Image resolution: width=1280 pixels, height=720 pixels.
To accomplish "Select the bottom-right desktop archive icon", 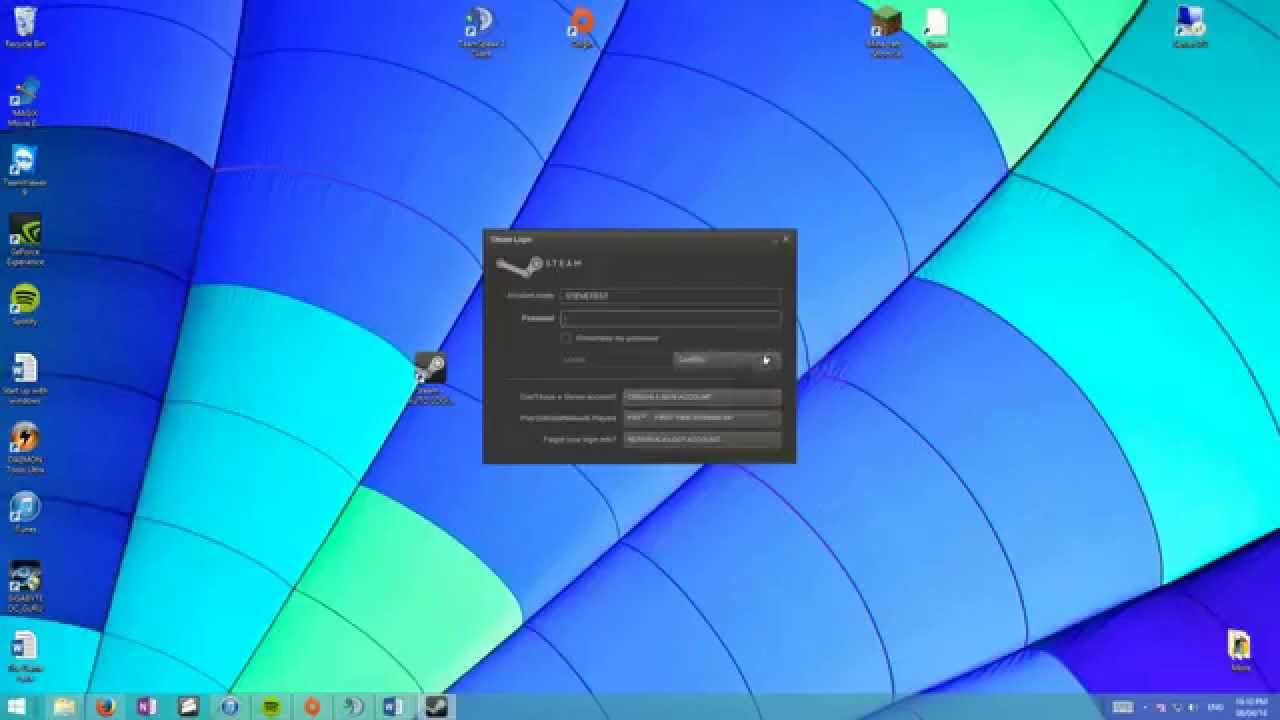I will point(1240,651).
